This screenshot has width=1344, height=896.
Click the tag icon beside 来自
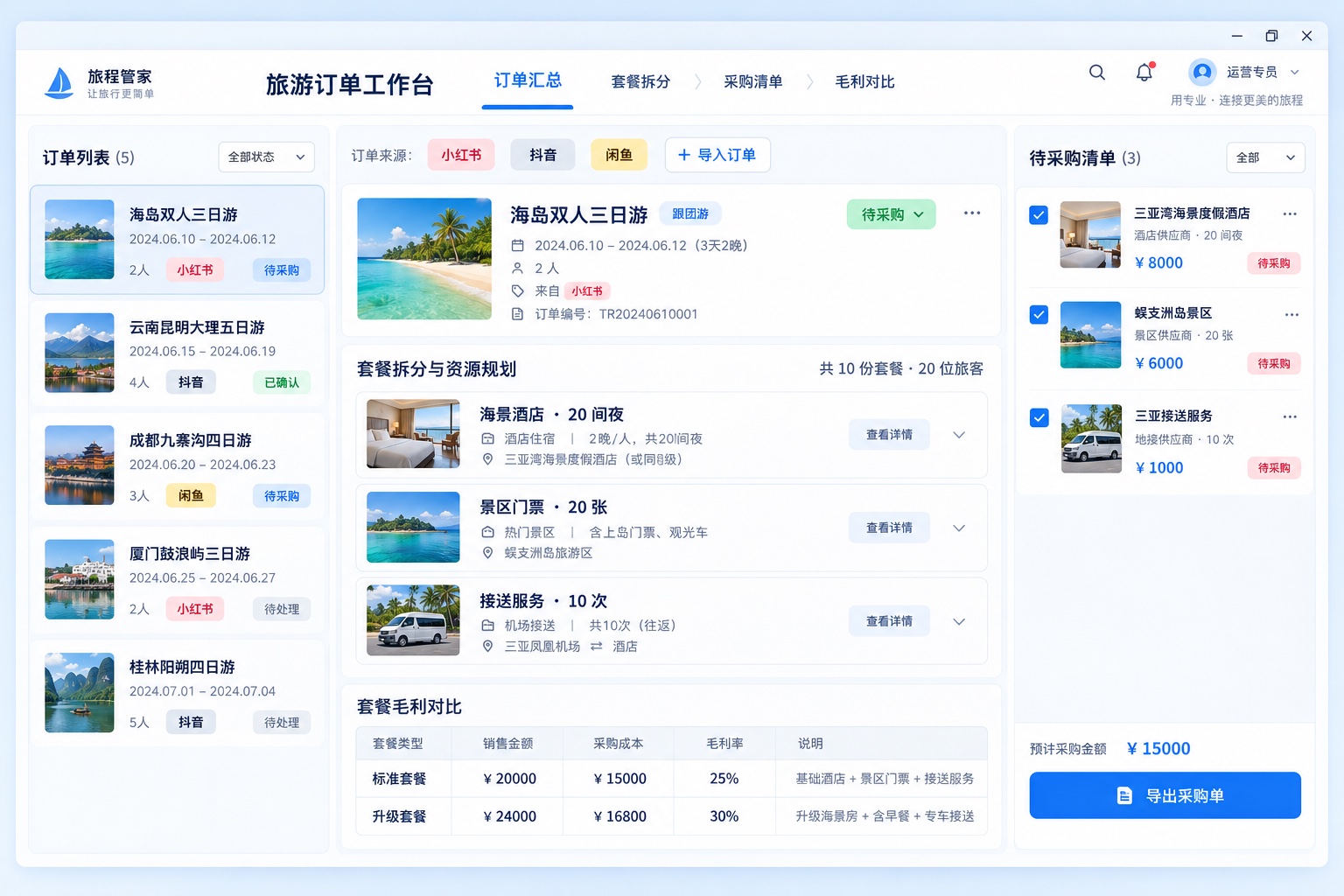coord(518,291)
